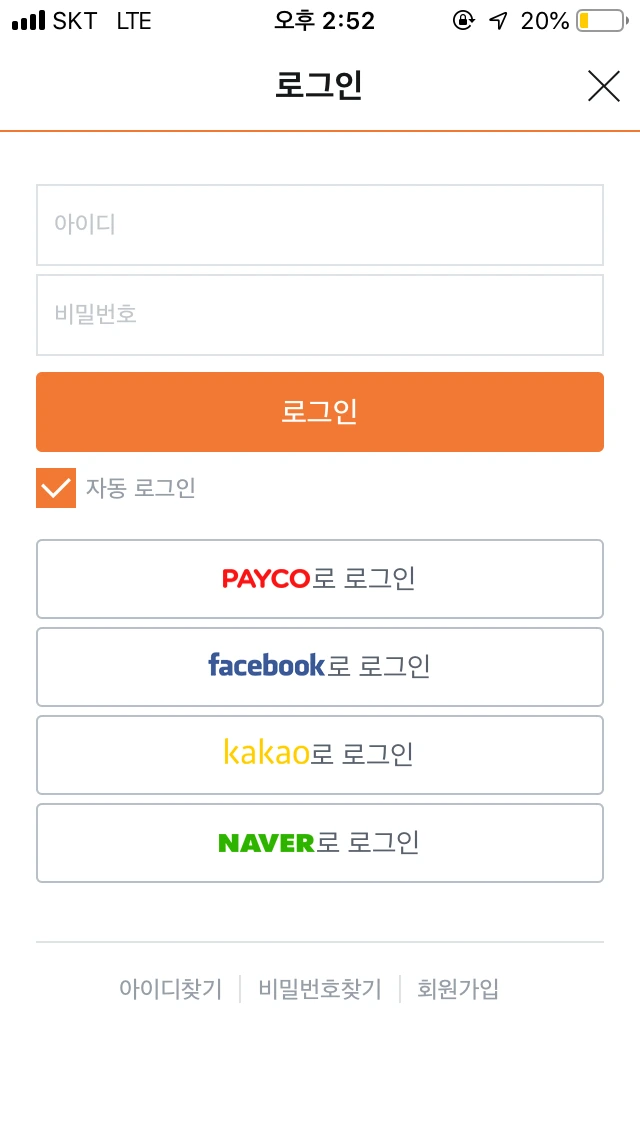640x1136 pixels.
Task: Tap the rotation lock status icon
Action: (463, 21)
